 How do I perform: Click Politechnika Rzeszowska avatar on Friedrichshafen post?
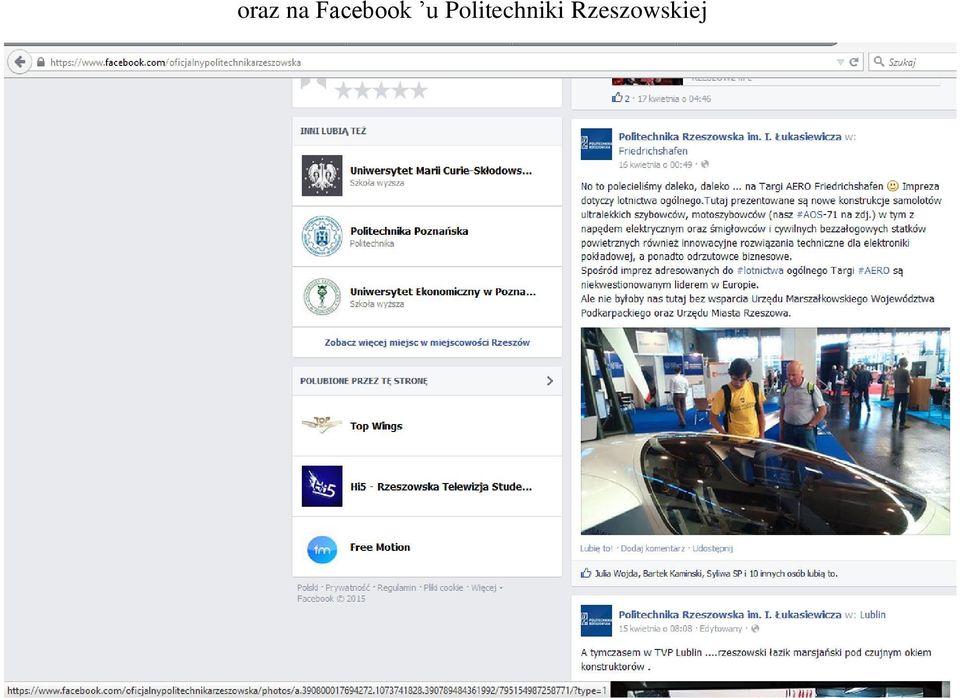596,144
